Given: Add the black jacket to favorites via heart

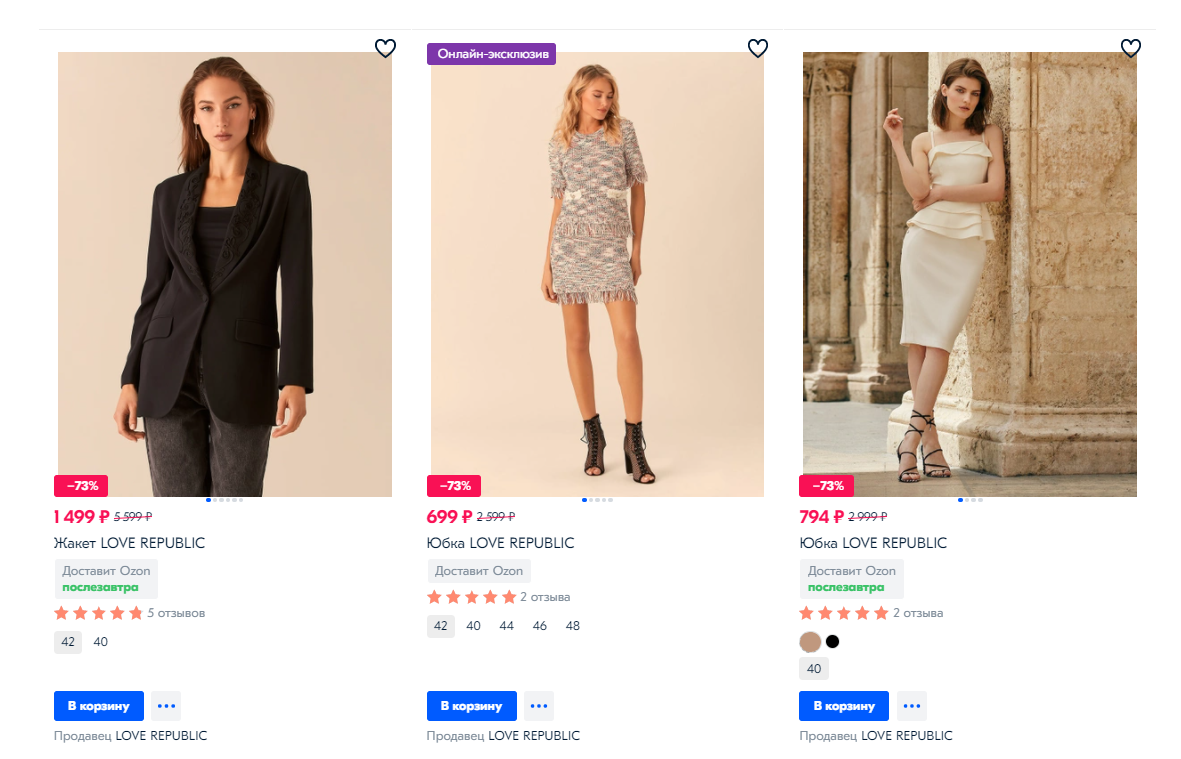Looking at the screenshot, I should [x=385, y=48].
